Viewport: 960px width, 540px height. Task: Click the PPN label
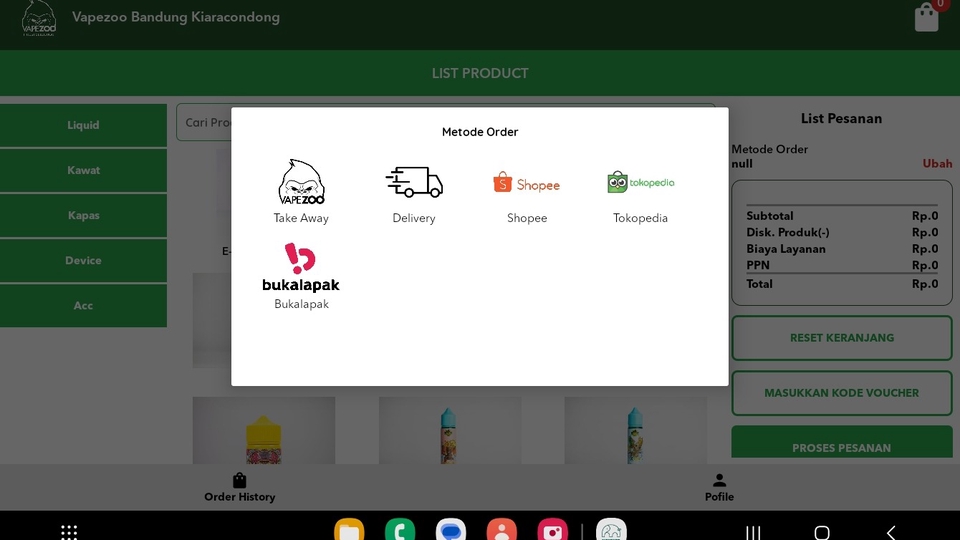point(757,265)
